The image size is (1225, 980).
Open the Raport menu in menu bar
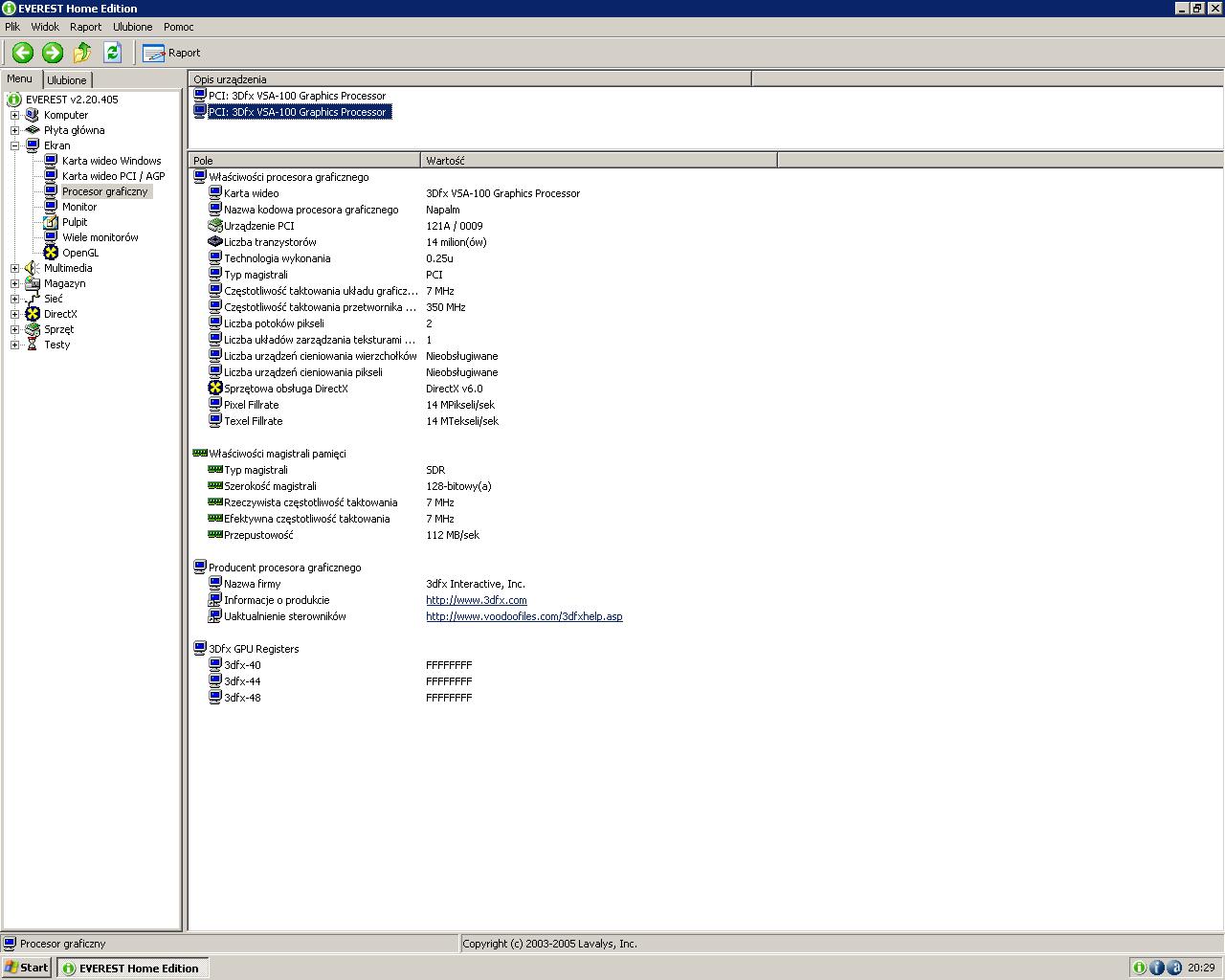(x=85, y=27)
